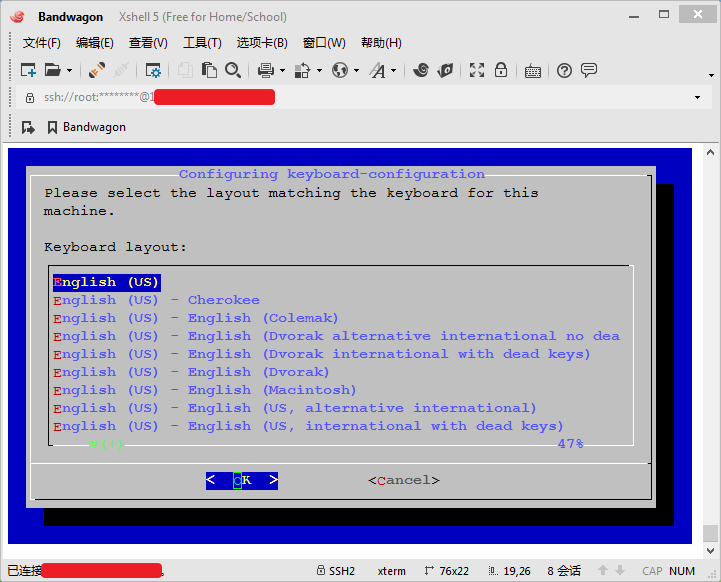Expand the globe encoding dropdown arrow
721x582 pixels.
point(355,70)
